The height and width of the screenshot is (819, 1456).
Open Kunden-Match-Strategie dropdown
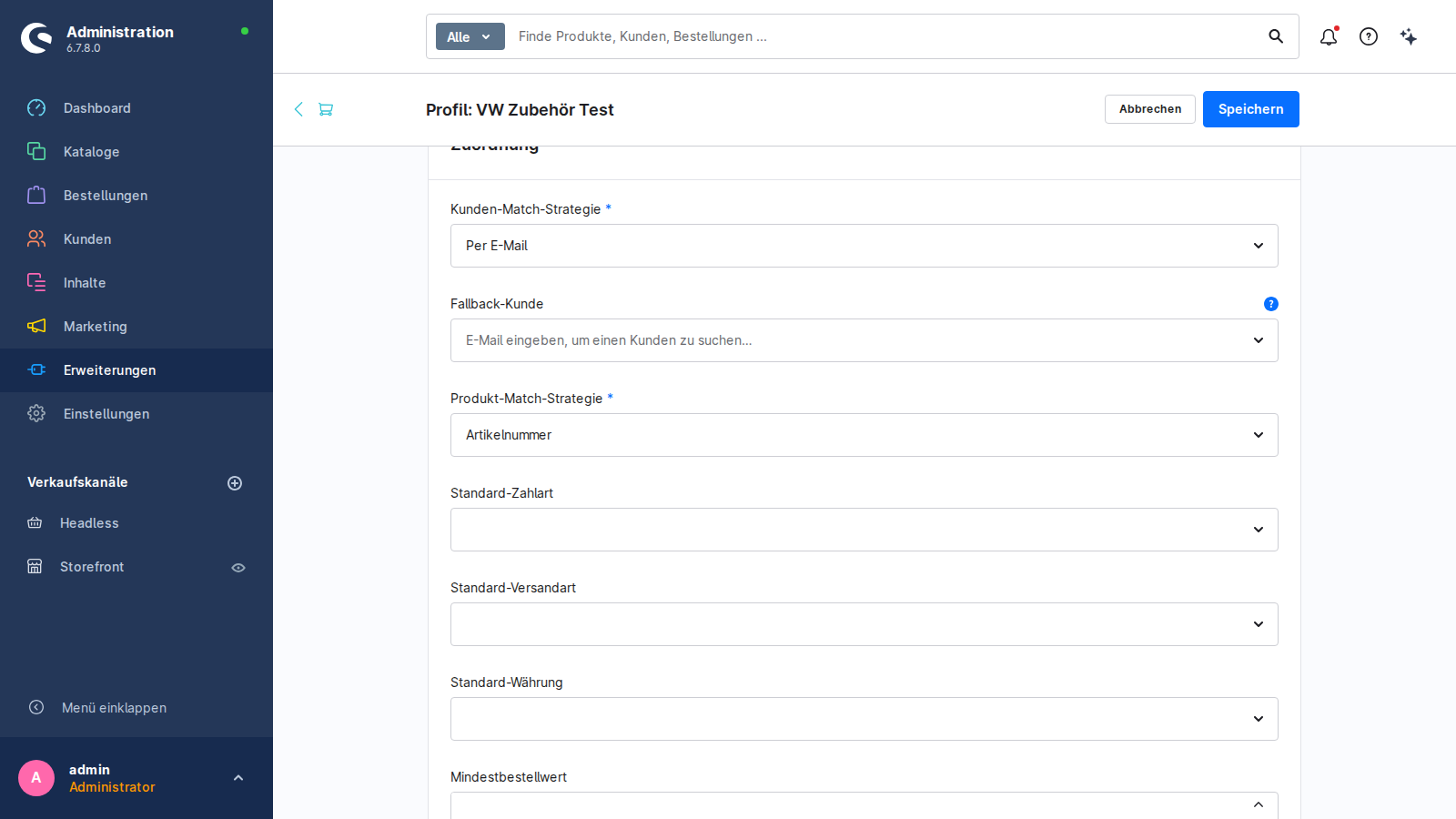tap(864, 246)
